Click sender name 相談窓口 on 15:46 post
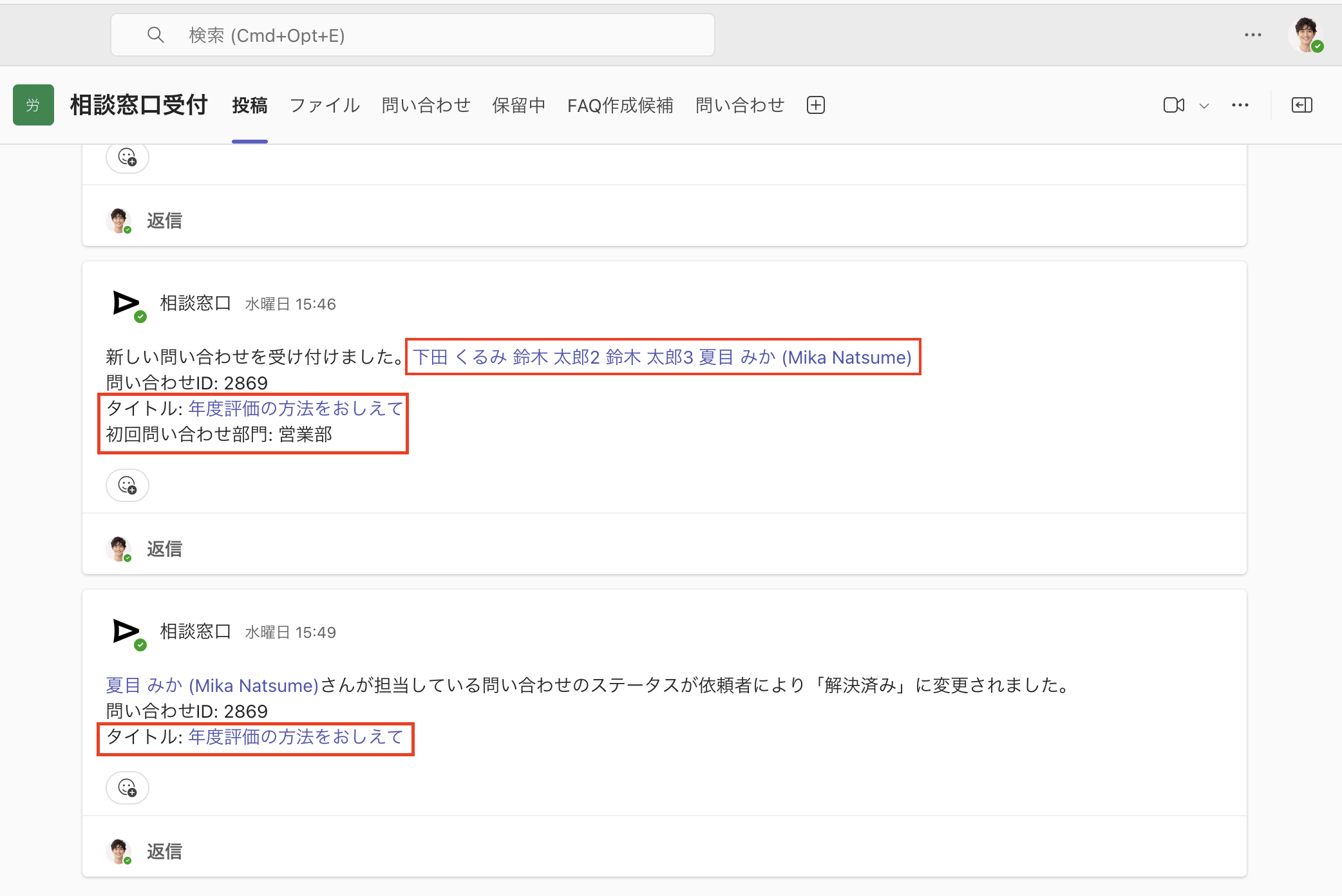 195,303
